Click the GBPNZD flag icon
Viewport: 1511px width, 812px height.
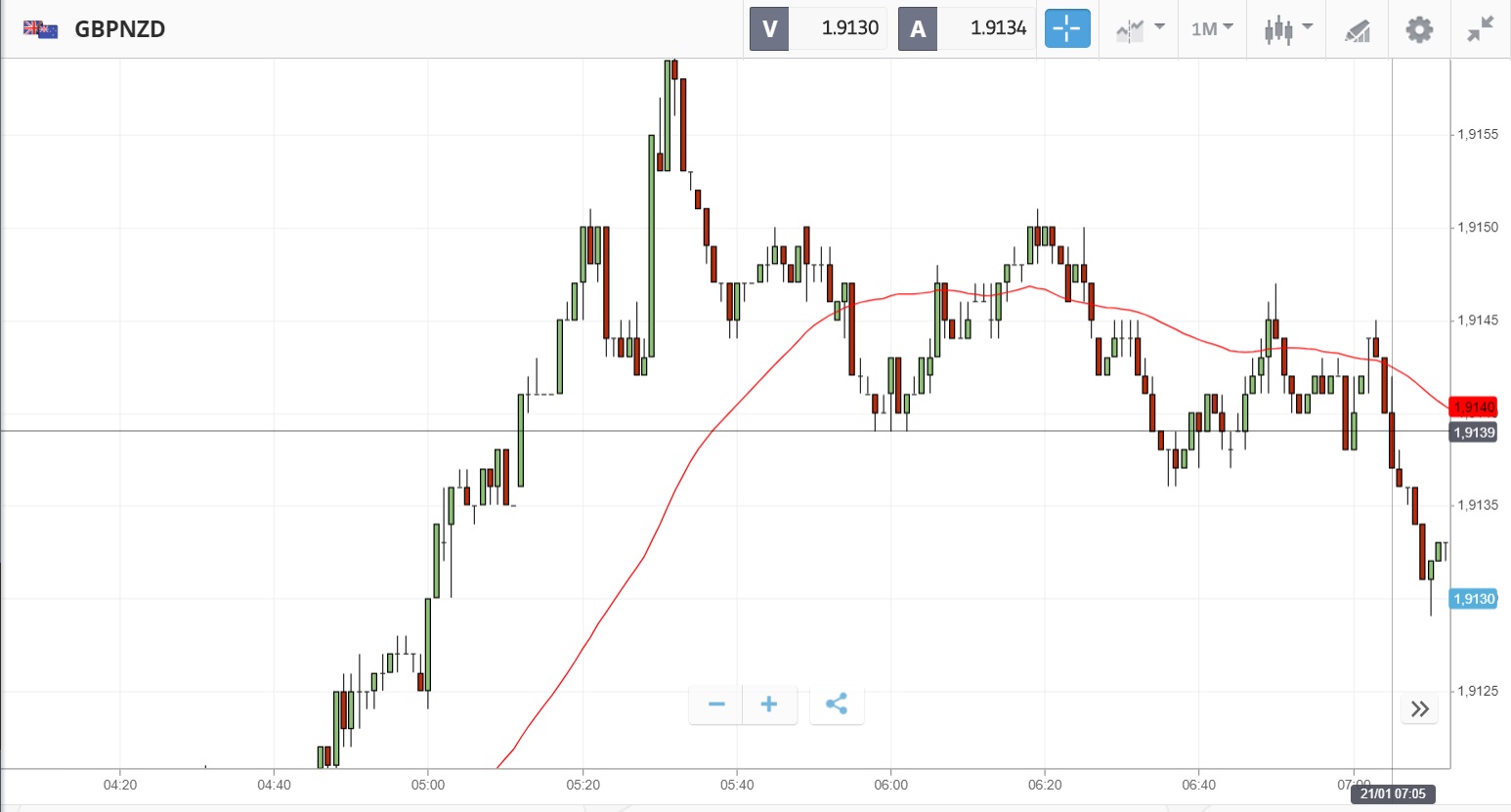coord(41,28)
